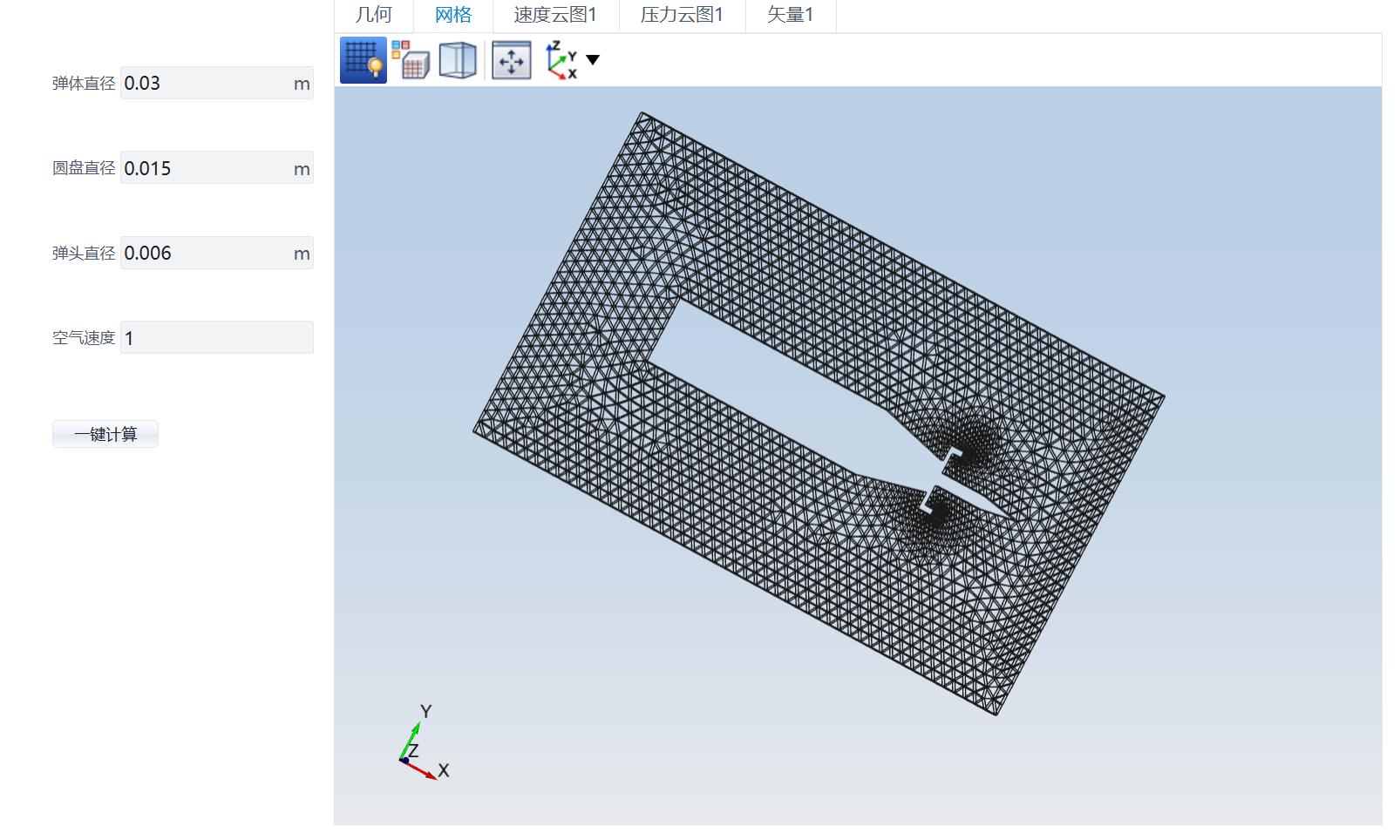Toggle the mesh display lightbulb icon

pos(364,60)
